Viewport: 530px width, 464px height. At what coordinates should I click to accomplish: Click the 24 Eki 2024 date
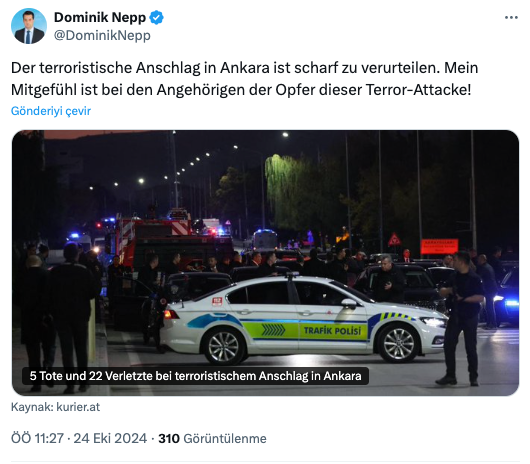[110, 438]
